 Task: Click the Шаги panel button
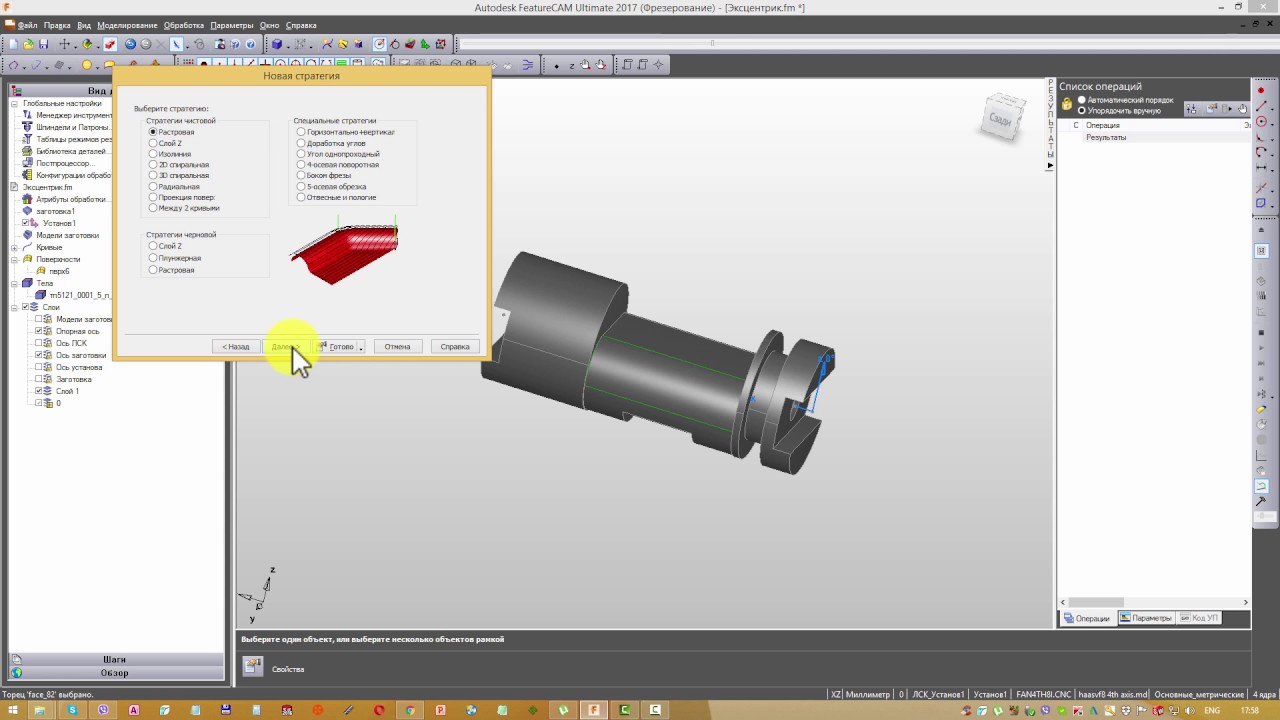(x=114, y=660)
